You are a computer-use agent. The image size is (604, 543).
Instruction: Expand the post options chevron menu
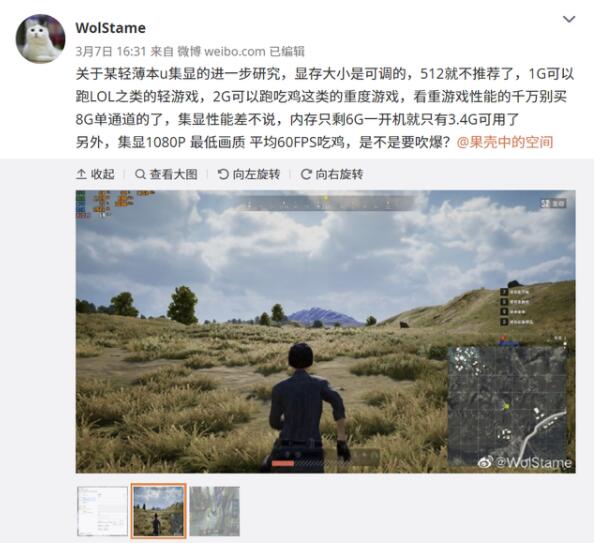(569, 19)
